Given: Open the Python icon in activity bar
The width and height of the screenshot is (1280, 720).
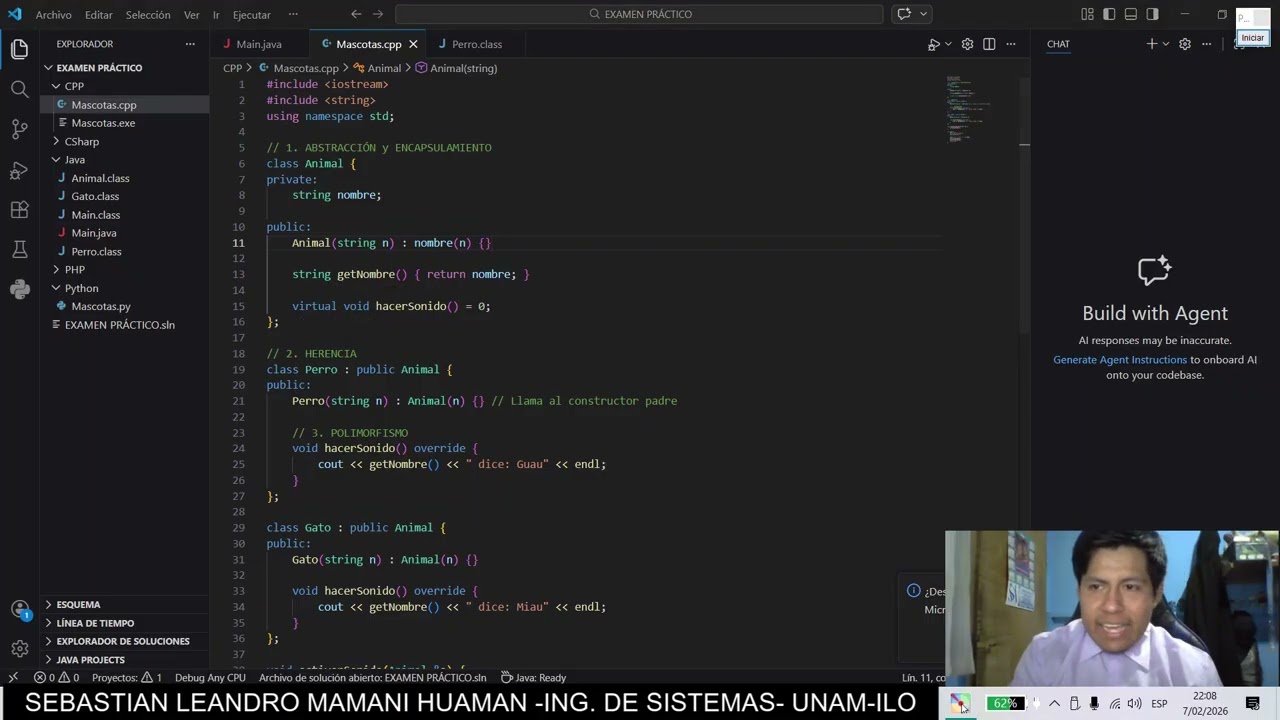Looking at the screenshot, I should point(19,290).
